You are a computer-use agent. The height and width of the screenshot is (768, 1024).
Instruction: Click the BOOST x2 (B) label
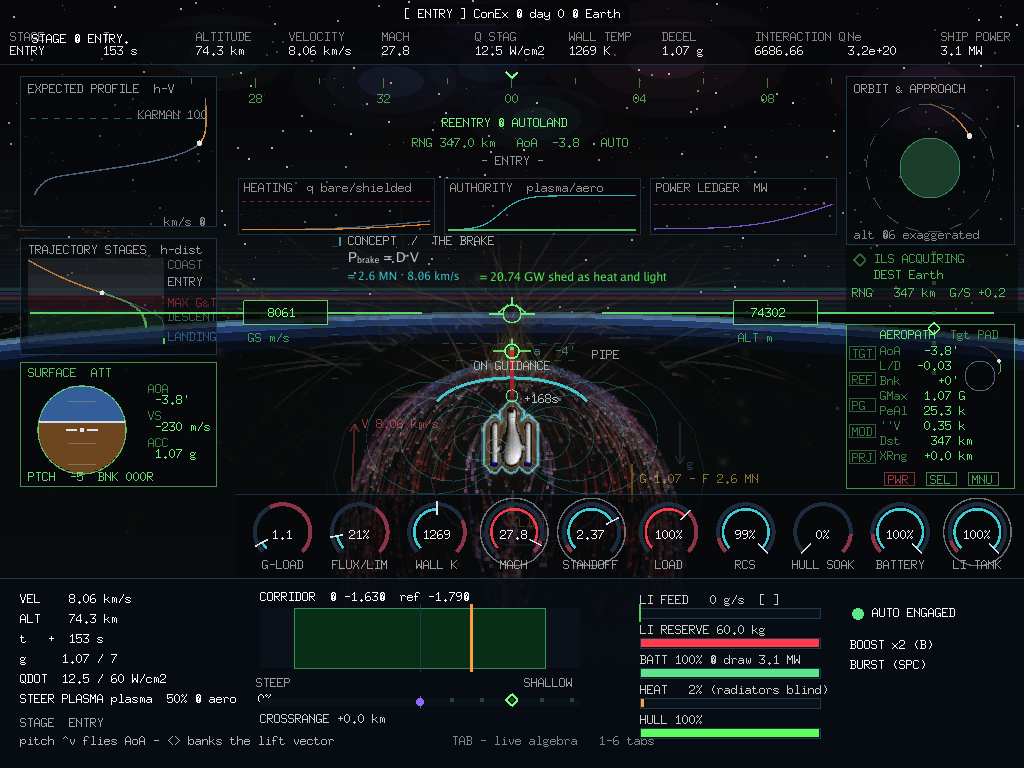point(891,645)
